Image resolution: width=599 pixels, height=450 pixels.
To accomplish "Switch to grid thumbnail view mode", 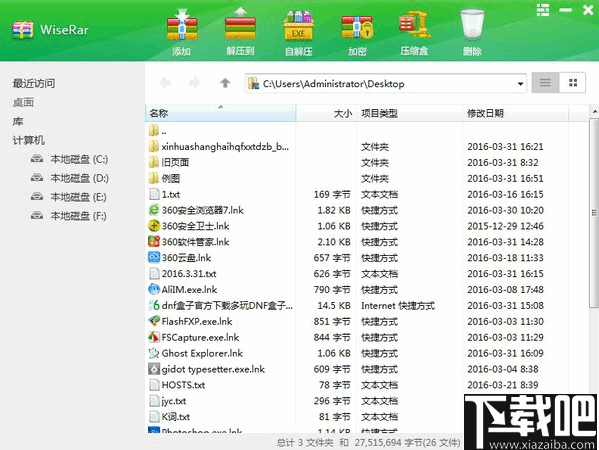I will pos(572,83).
